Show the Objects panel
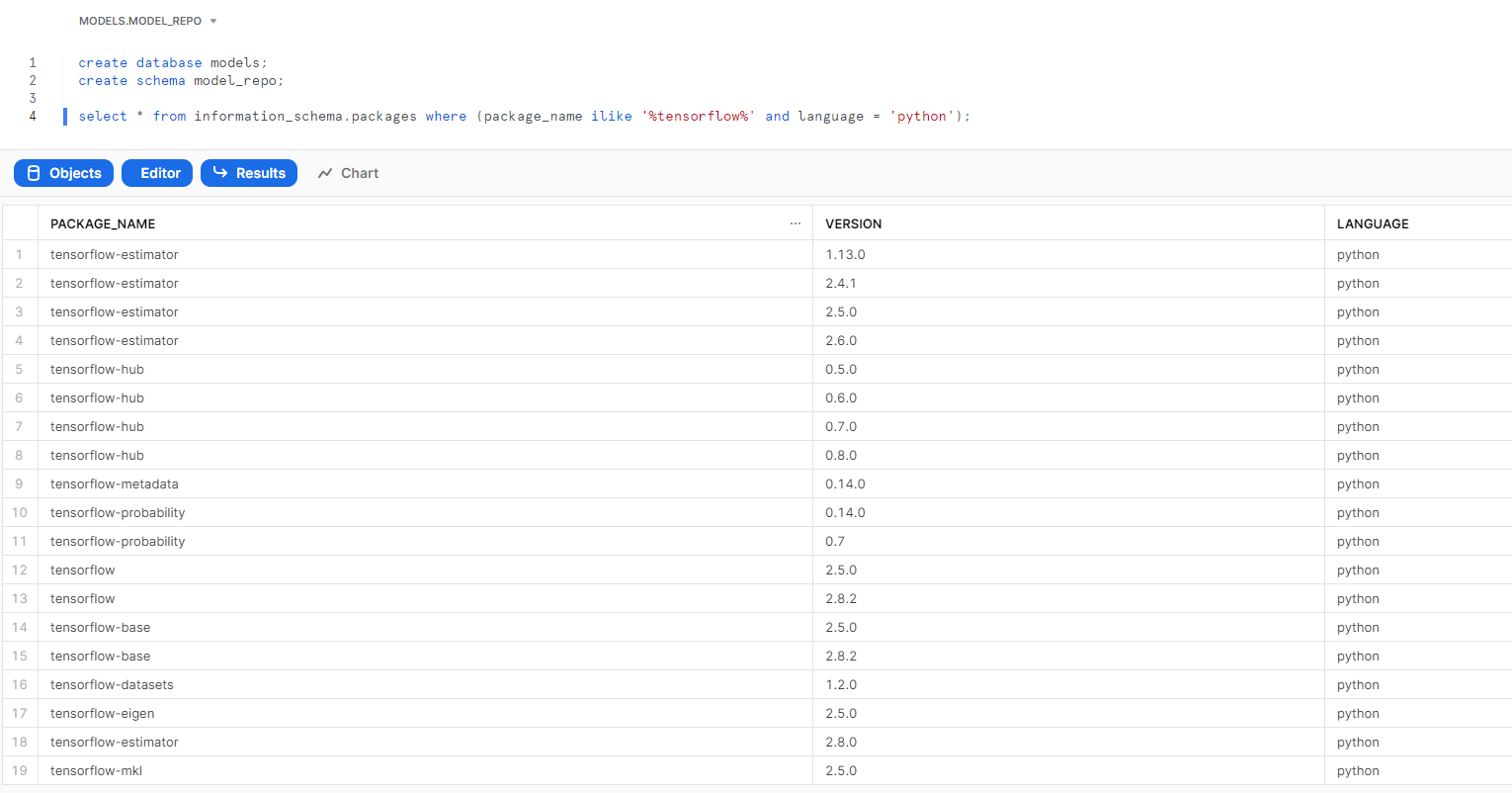This screenshot has width=1512, height=793. (x=64, y=173)
